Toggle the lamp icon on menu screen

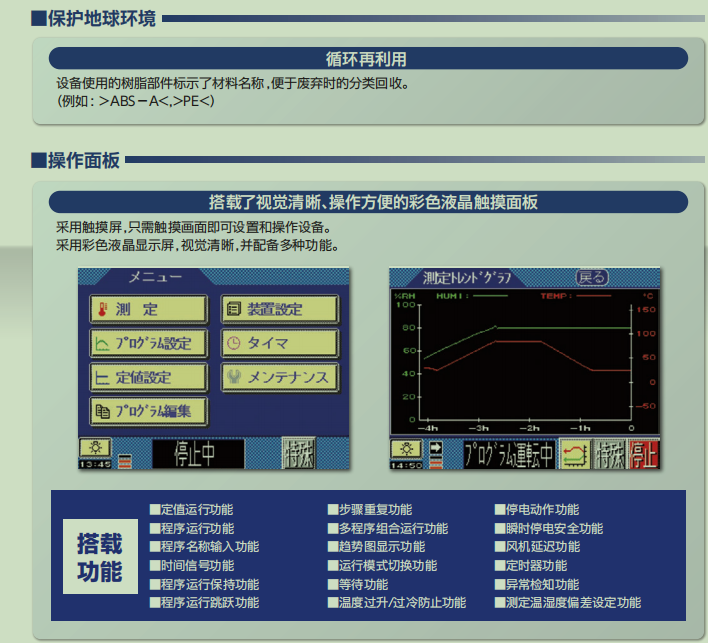[x=95, y=448]
